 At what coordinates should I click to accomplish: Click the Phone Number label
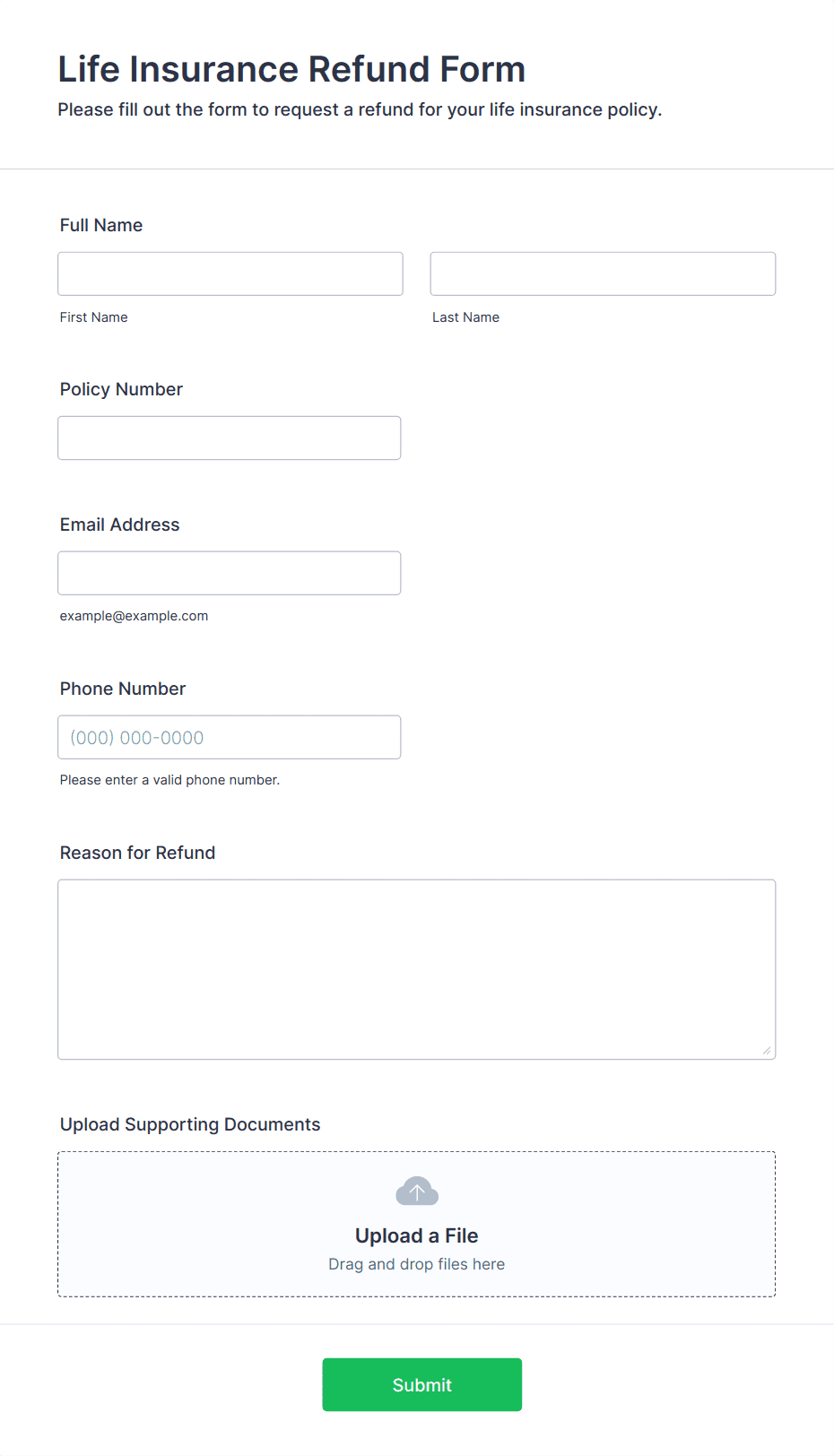pos(123,689)
